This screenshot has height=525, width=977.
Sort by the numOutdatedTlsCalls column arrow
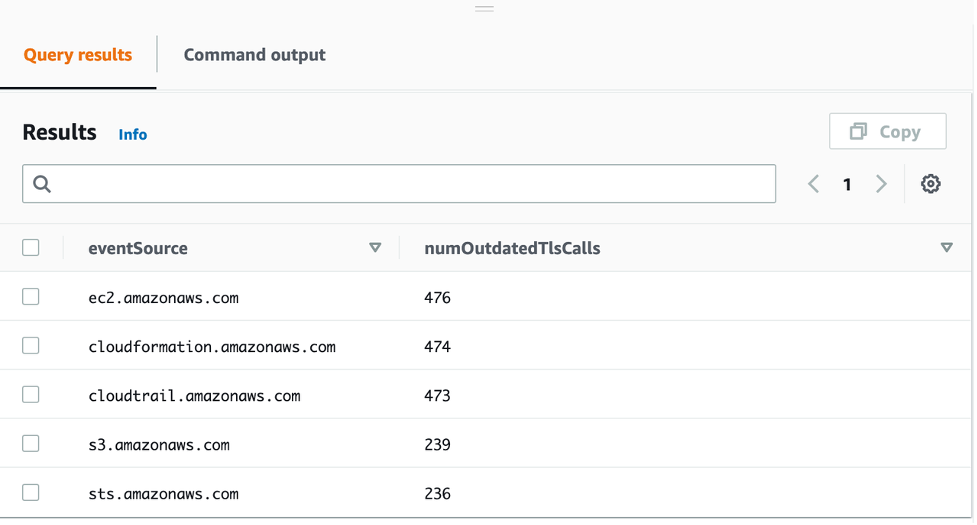click(x=946, y=248)
